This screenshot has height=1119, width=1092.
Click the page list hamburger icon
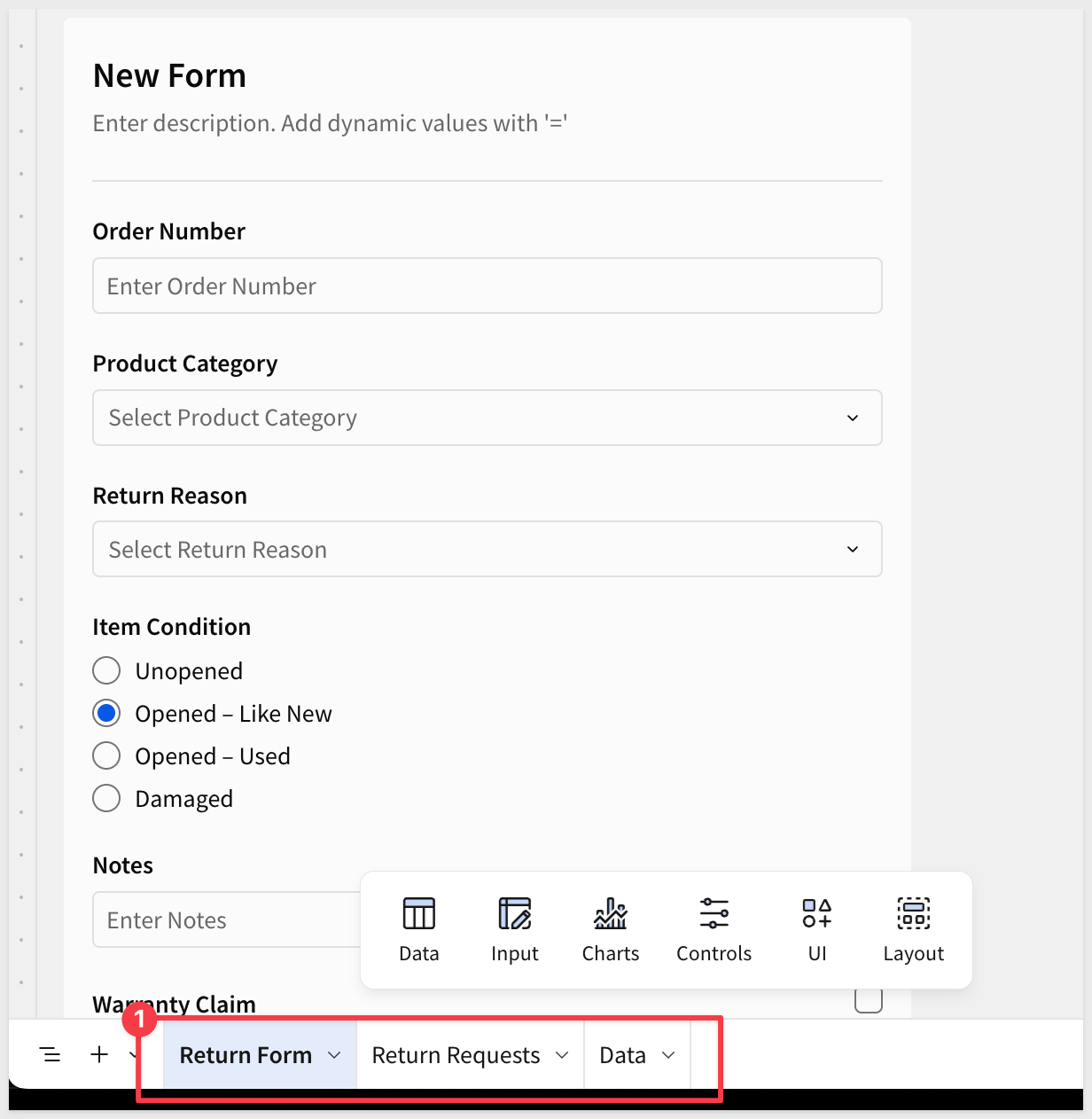(x=51, y=1054)
